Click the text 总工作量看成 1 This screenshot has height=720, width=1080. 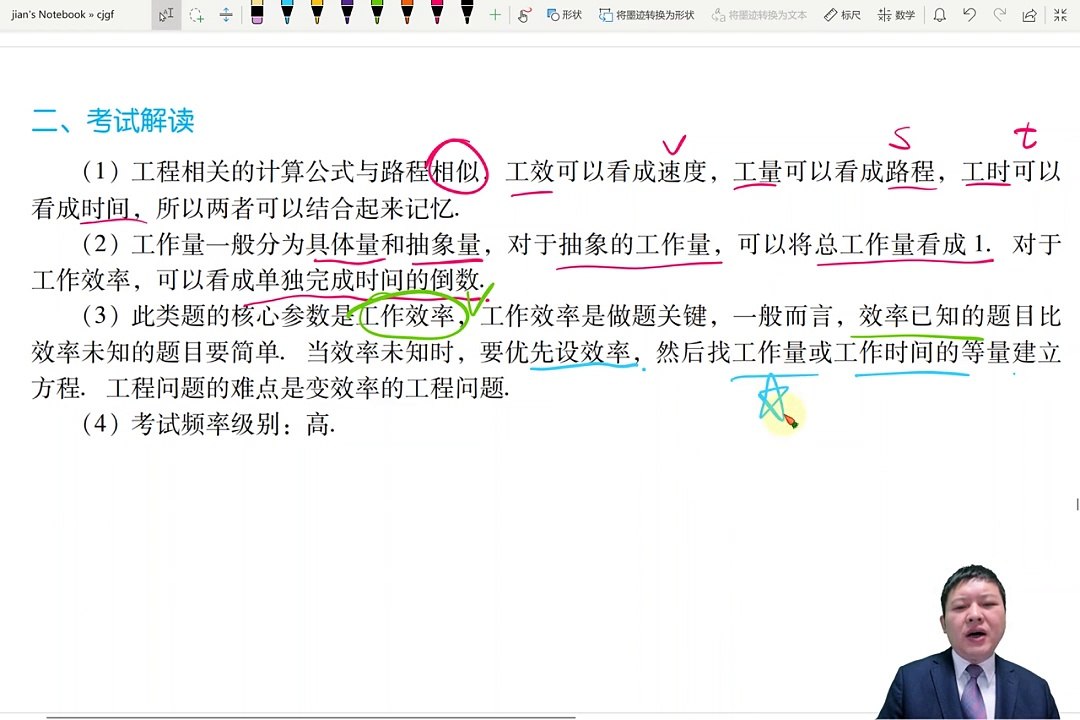[x=903, y=244]
